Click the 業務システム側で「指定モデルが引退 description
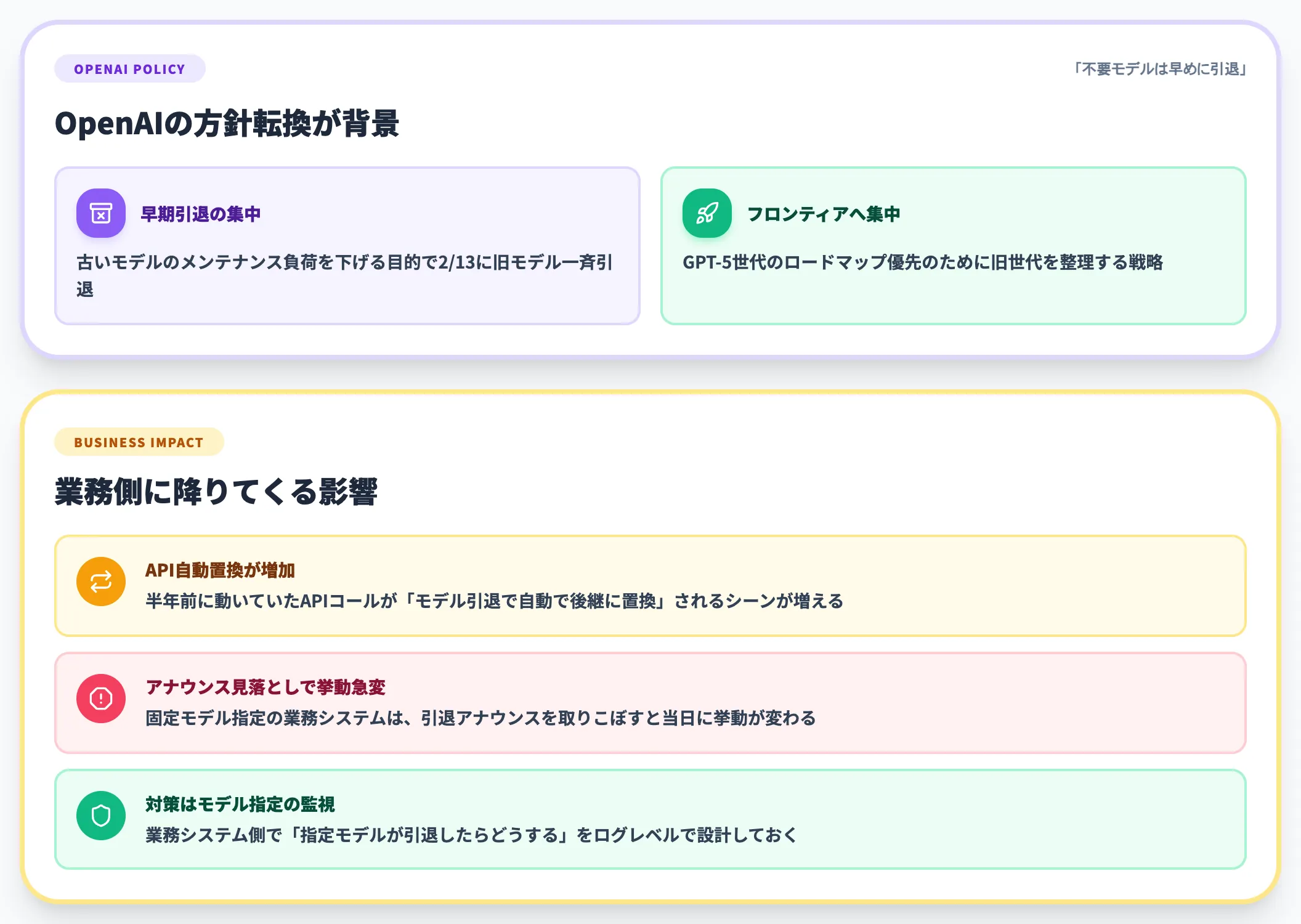The height and width of the screenshot is (924, 1301). point(471,835)
